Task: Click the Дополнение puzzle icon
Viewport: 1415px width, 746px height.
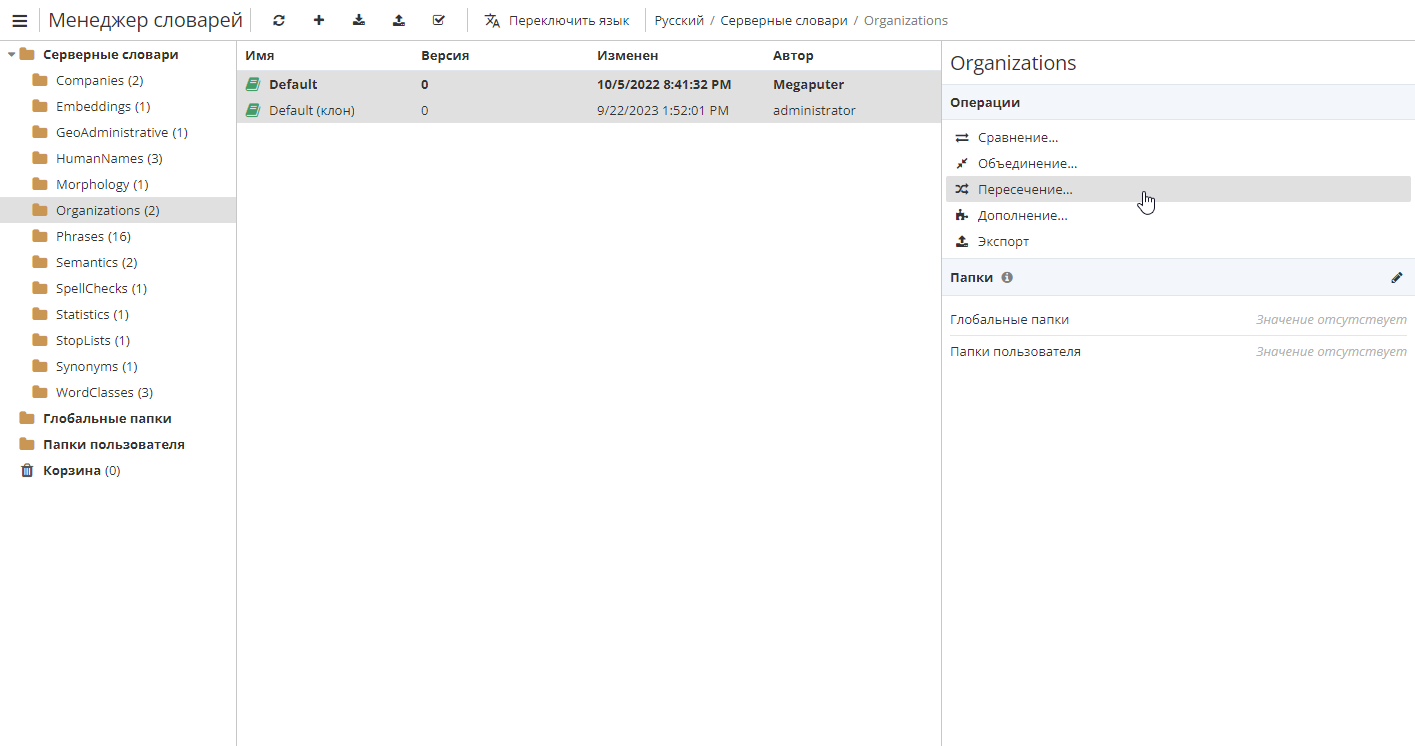Action: coord(962,215)
